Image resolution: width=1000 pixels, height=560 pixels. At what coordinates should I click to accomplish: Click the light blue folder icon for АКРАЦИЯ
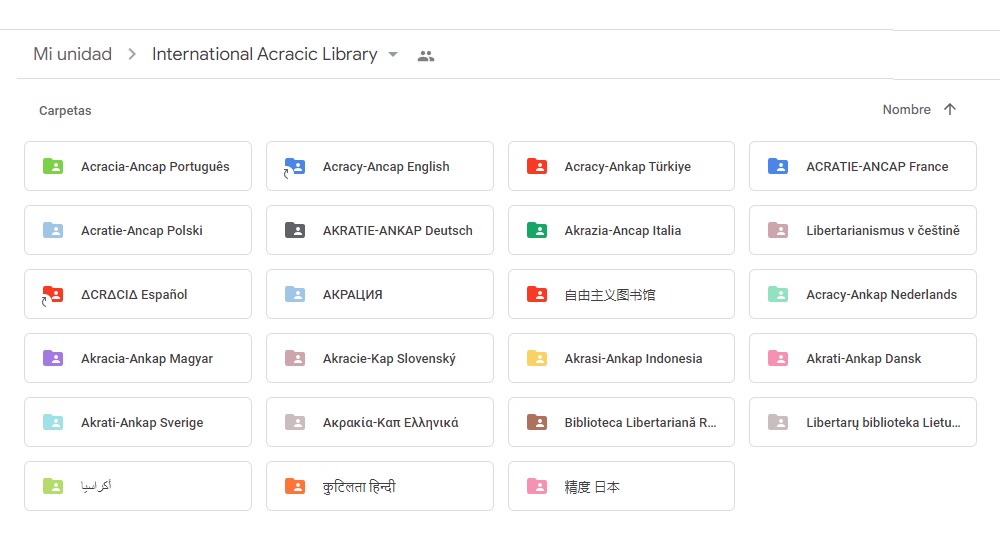(x=295, y=294)
